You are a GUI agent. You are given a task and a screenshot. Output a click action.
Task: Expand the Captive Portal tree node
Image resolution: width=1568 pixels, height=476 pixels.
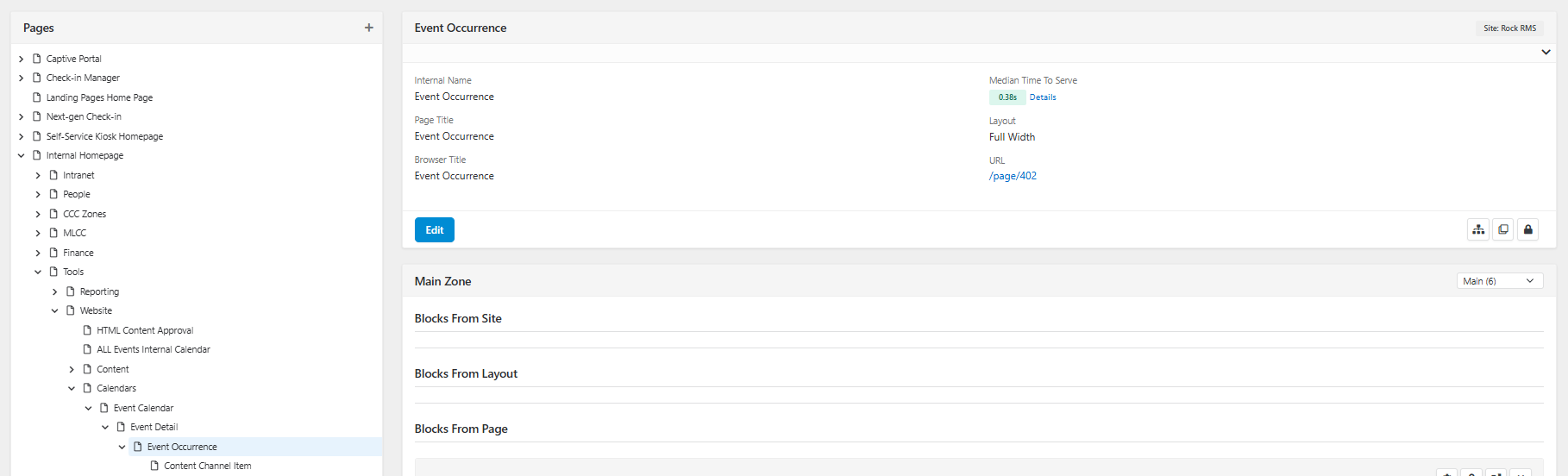click(x=22, y=59)
